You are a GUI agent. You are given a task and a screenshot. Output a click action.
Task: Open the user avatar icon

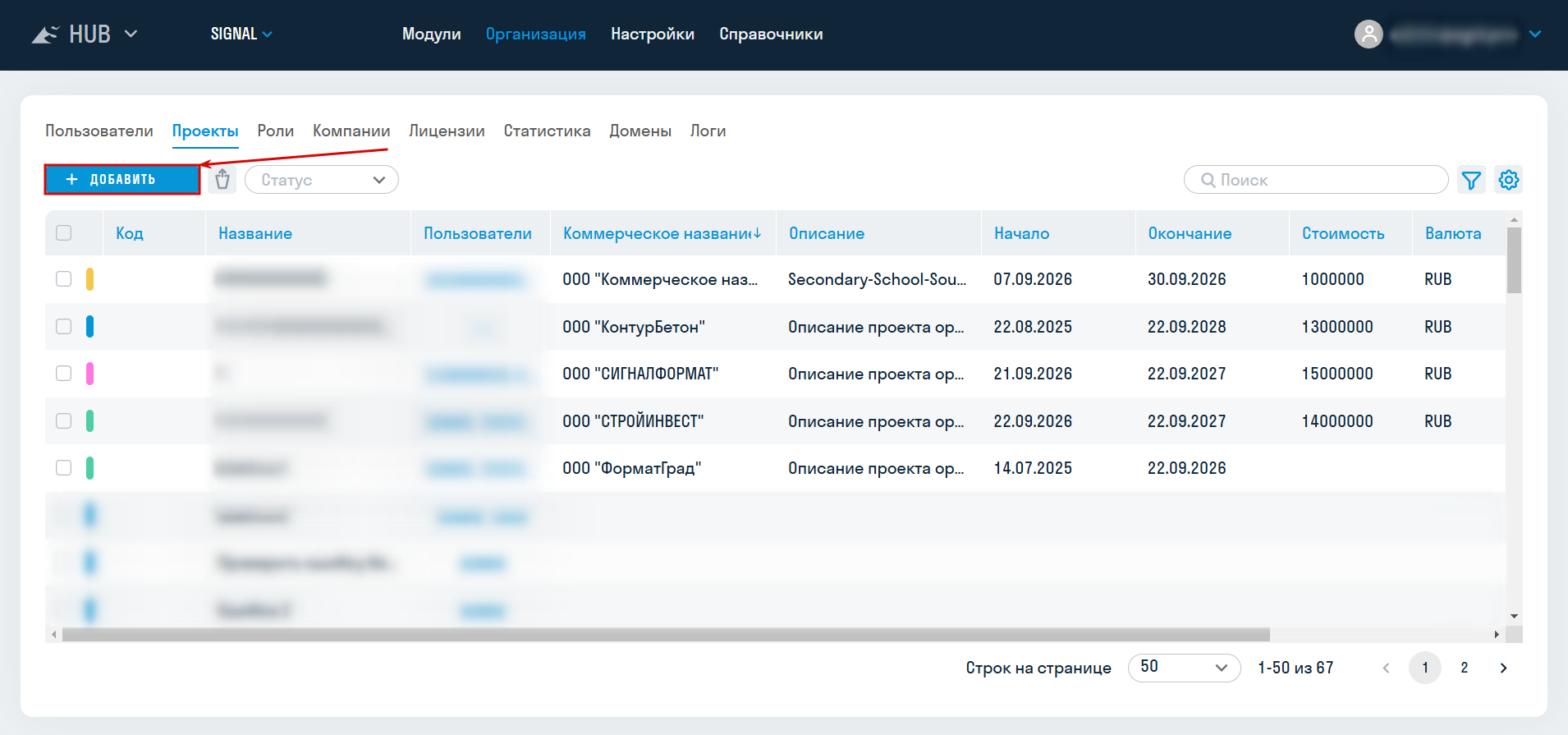[1369, 34]
